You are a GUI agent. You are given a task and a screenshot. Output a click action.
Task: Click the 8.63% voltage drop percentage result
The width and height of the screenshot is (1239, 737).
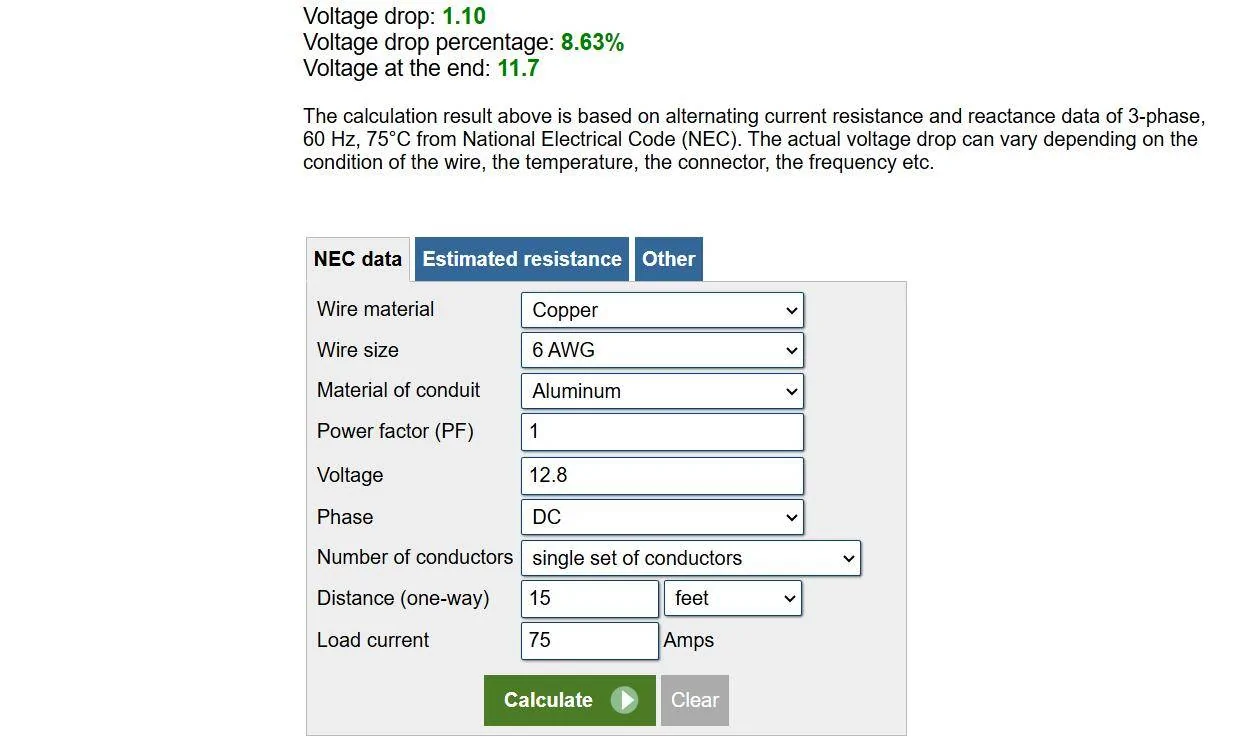pos(592,42)
